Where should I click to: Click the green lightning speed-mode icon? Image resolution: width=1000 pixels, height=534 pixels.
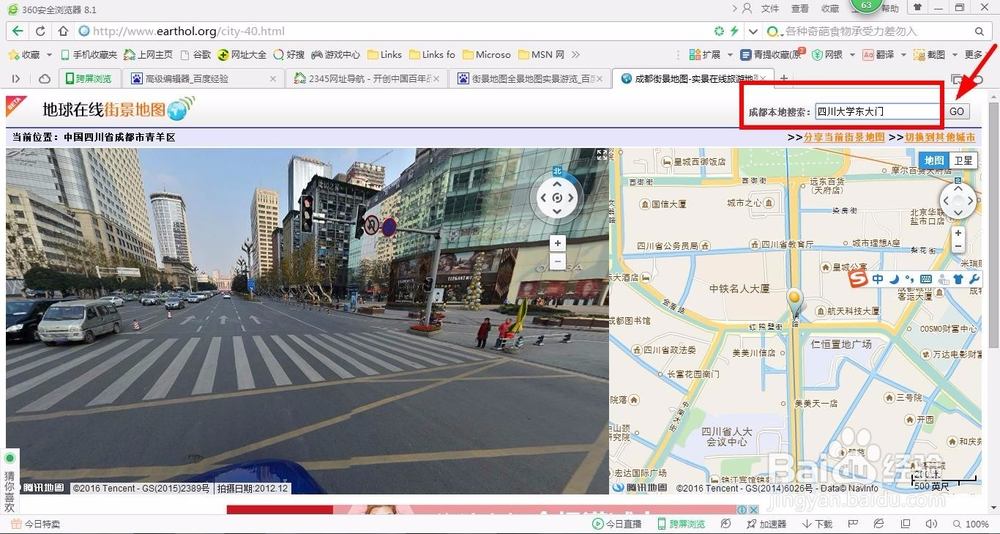tap(734, 31)
